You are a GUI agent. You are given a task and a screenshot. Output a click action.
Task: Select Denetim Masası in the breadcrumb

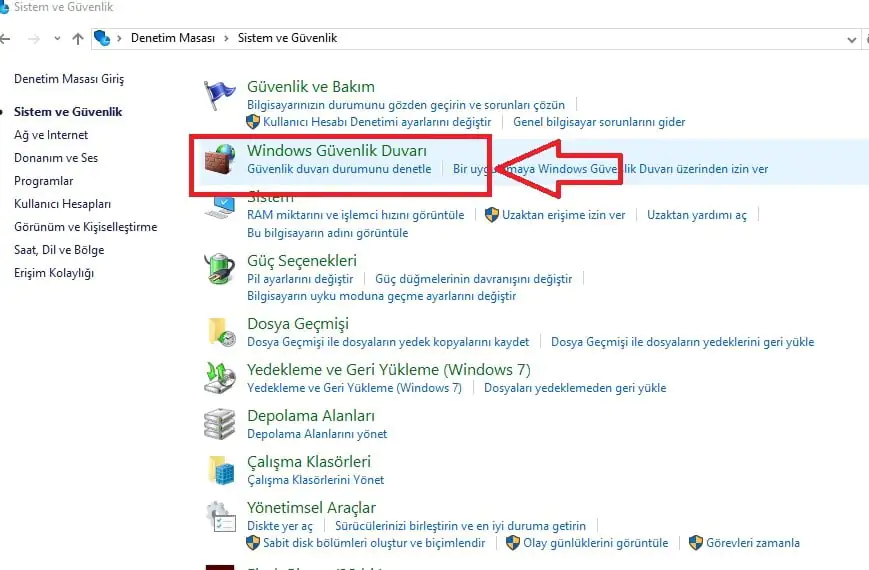pyautogui.click(x=173, y=38)
